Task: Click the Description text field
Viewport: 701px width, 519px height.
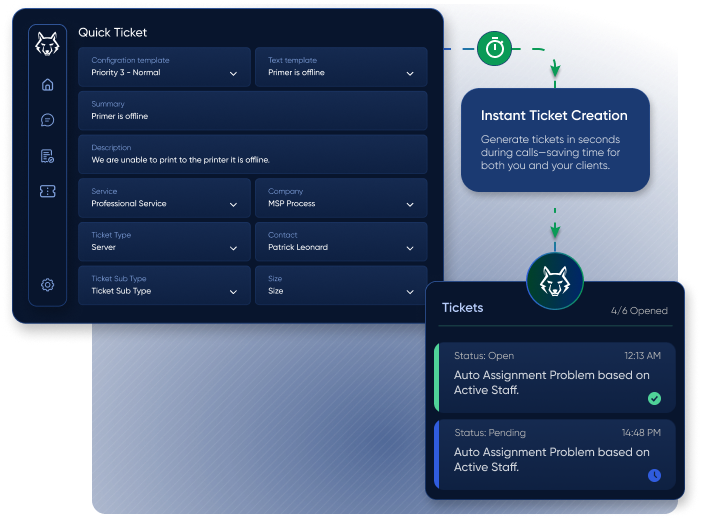Action: pyautogui.click(x=252, y=154)
